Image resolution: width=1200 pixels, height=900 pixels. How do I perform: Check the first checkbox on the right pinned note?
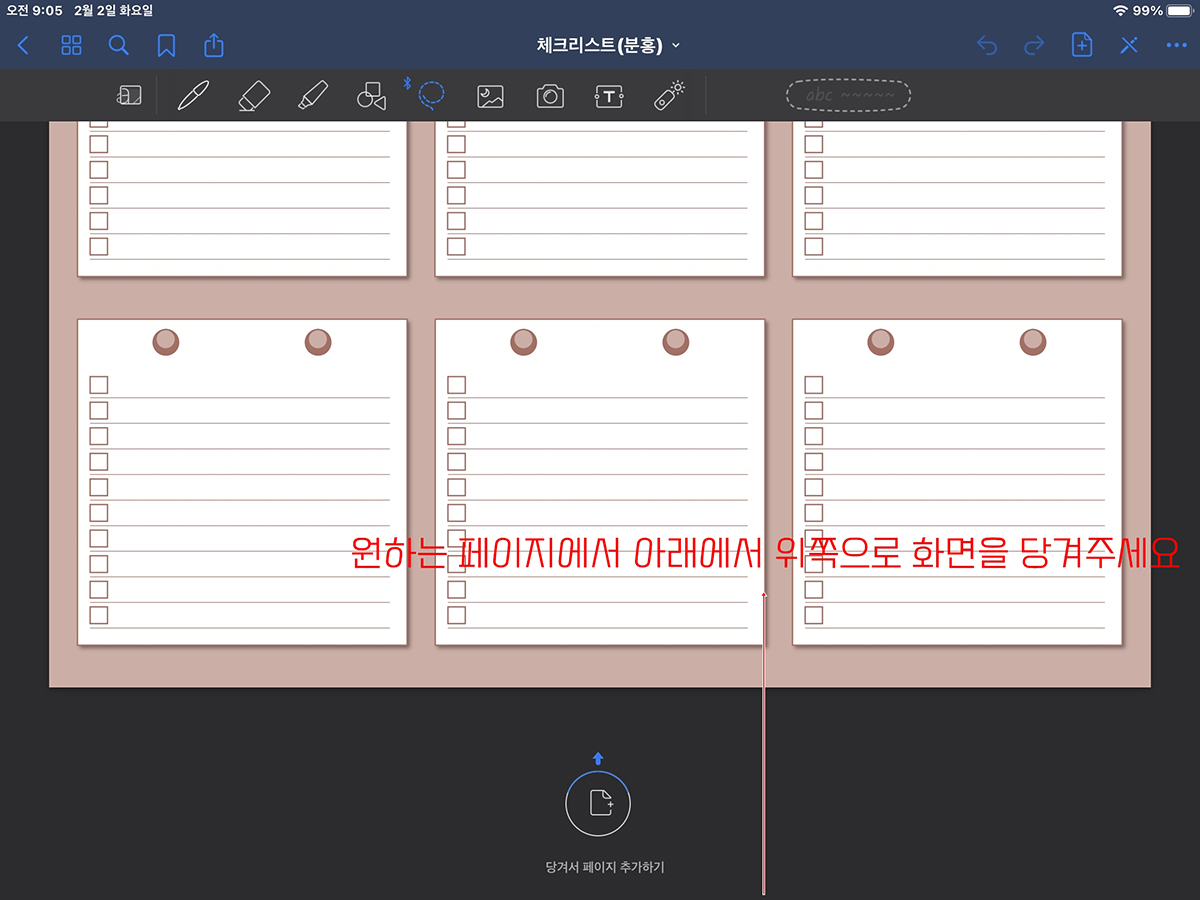point(814,385)
